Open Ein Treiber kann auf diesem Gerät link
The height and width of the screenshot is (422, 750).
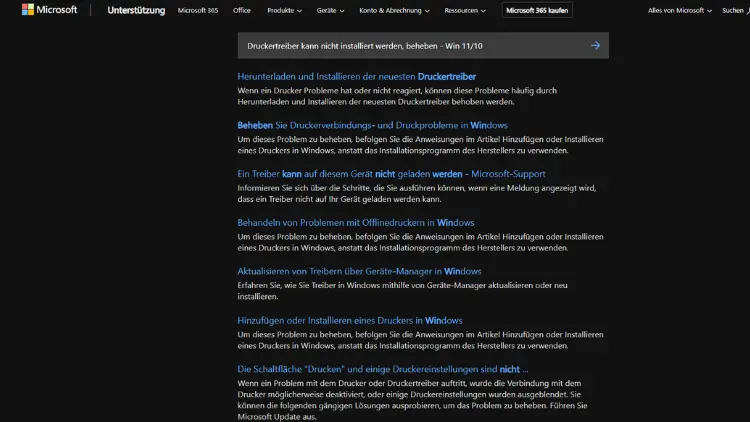(391, 174)
